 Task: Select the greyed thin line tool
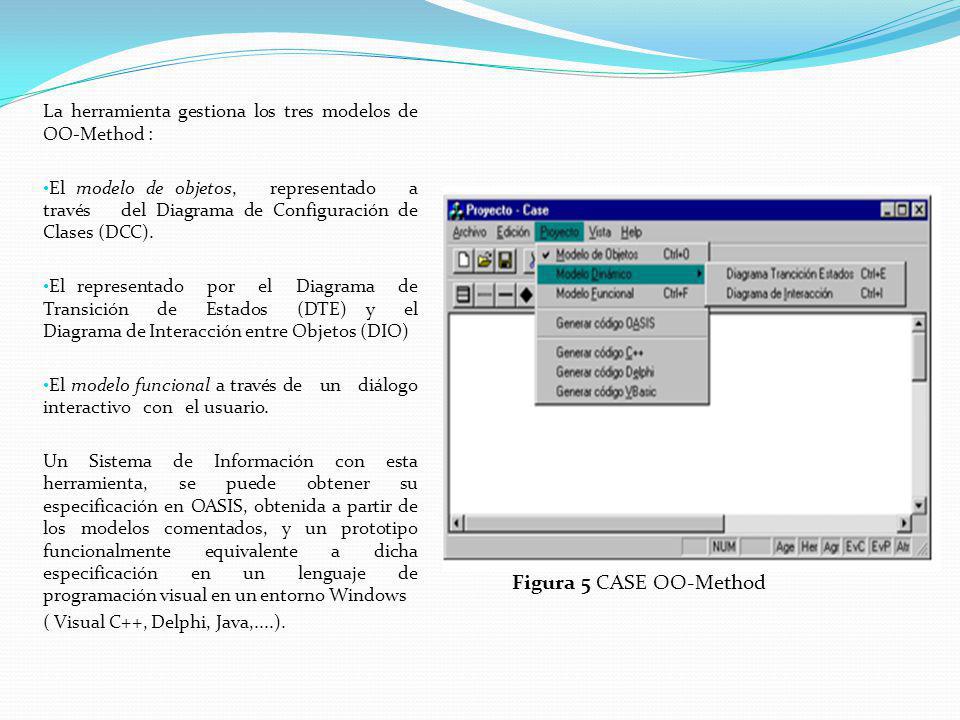coord(484,296)
